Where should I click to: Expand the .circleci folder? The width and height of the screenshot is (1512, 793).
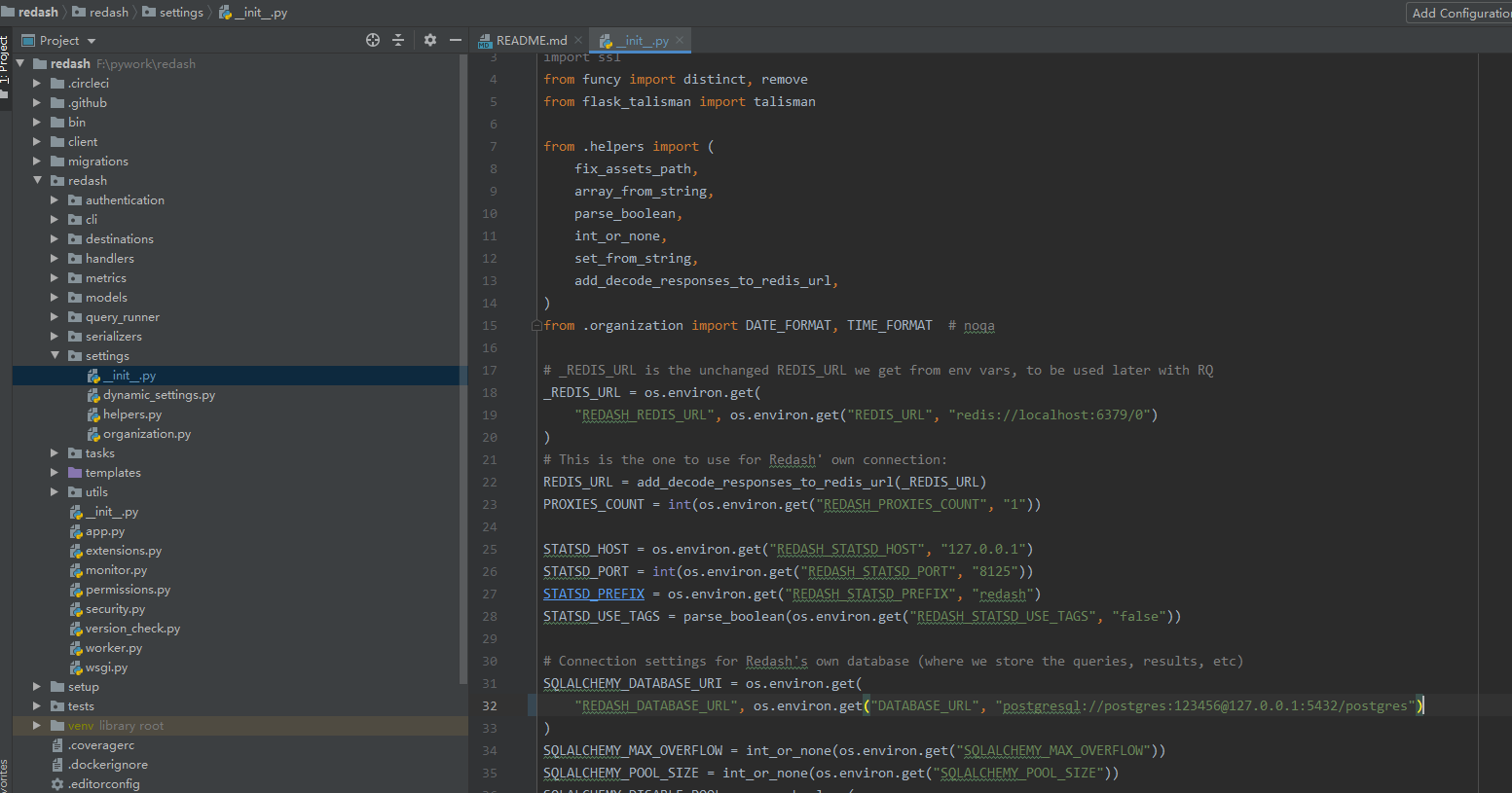point(37,83)
